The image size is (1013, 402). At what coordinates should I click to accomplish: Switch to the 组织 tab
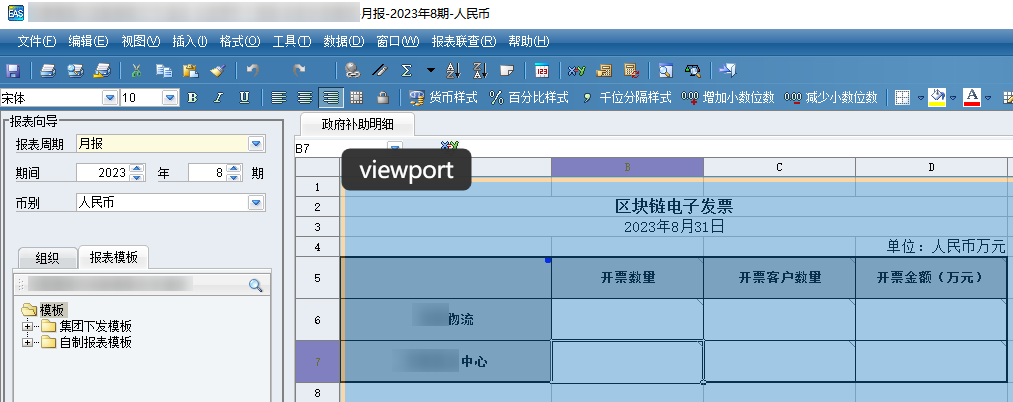point(48,257)
